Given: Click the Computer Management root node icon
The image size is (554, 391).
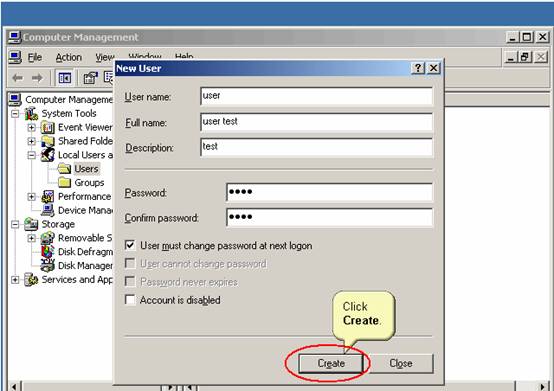Looking at the screenshot, I should point(15,100).
